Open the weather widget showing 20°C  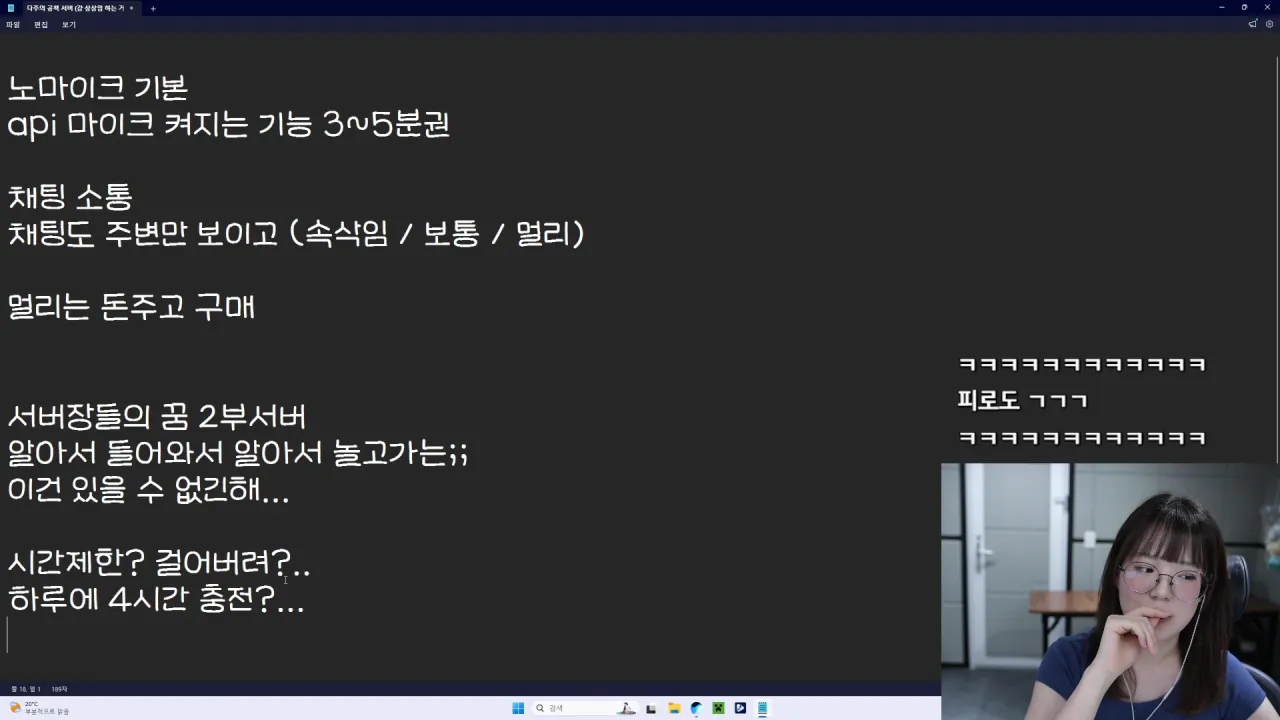click(39, 708)
